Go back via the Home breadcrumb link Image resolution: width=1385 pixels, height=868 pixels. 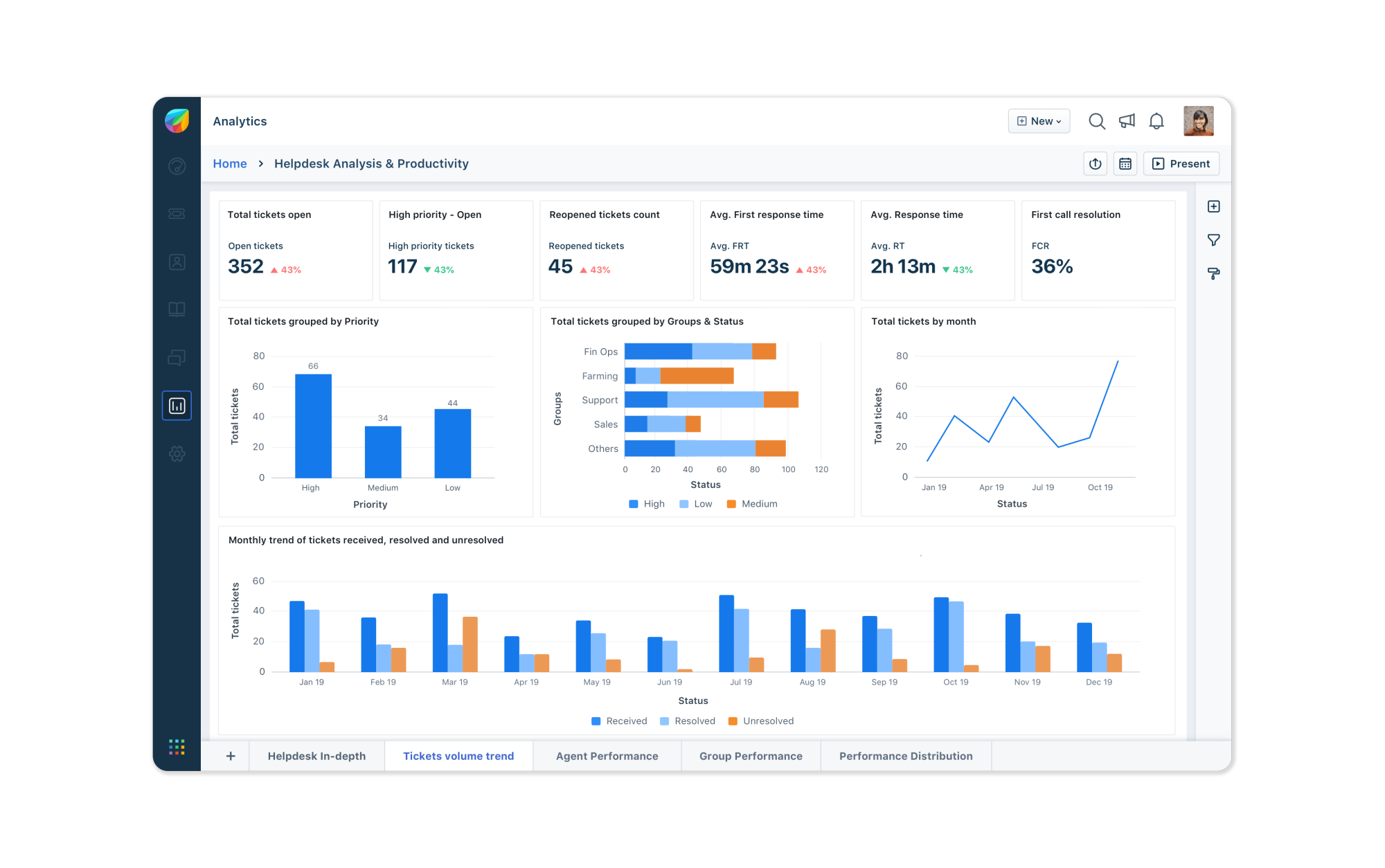click(x=229, y=163)
